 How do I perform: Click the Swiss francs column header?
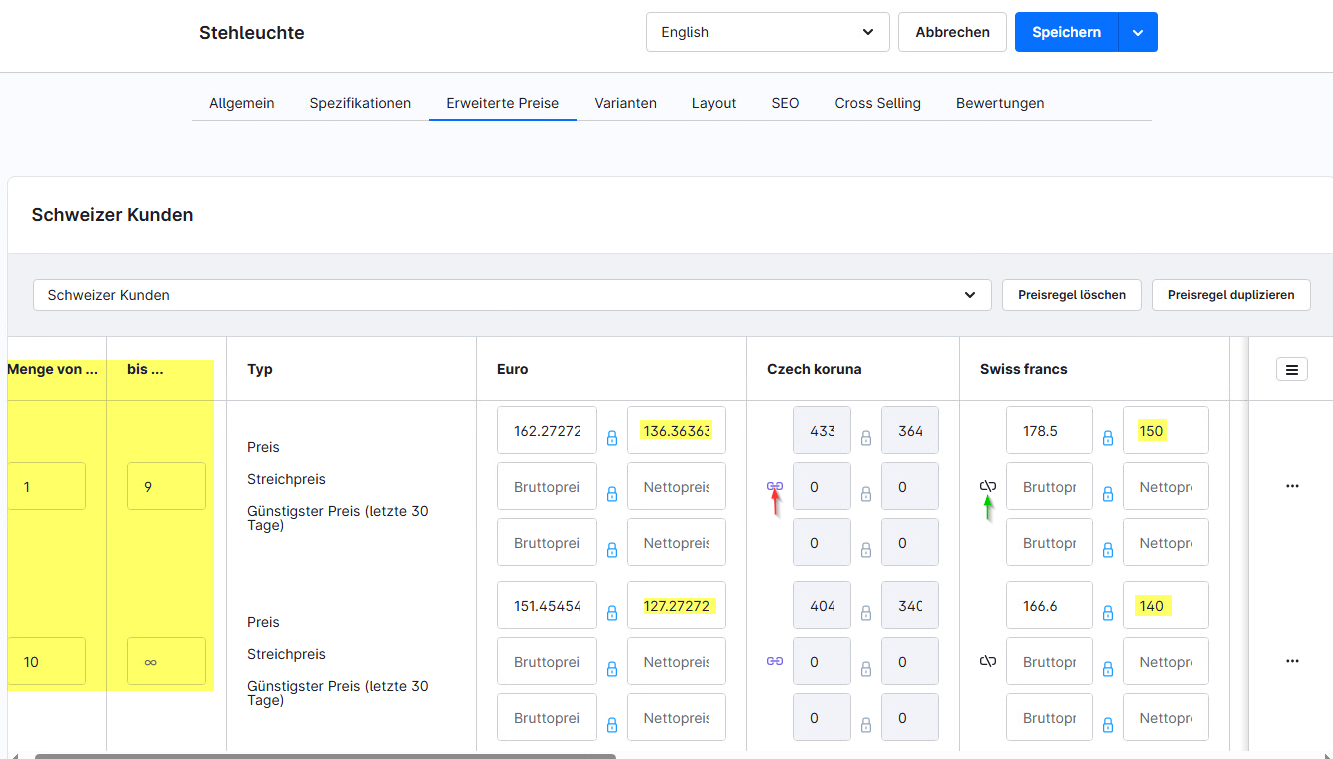coord(1024,369)
